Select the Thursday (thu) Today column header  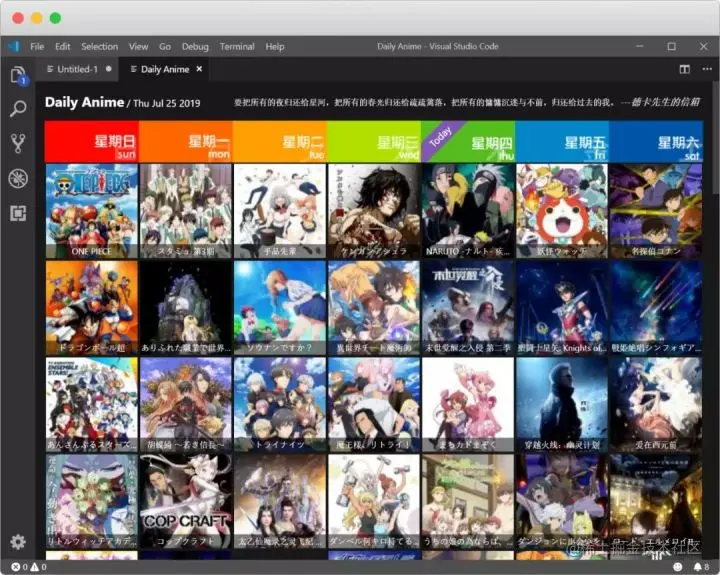point(468,141)
